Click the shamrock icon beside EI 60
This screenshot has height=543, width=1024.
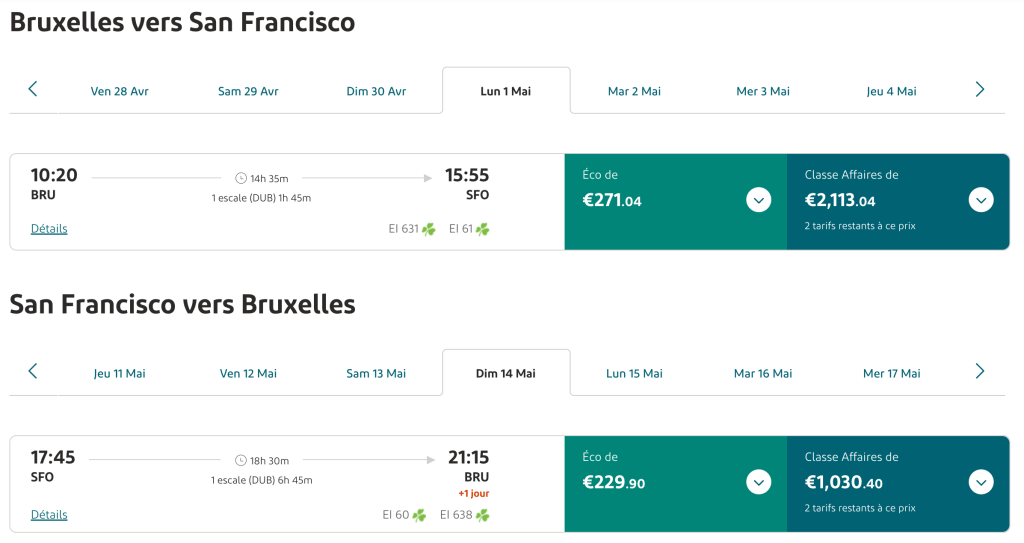click(x=419, y=515)
